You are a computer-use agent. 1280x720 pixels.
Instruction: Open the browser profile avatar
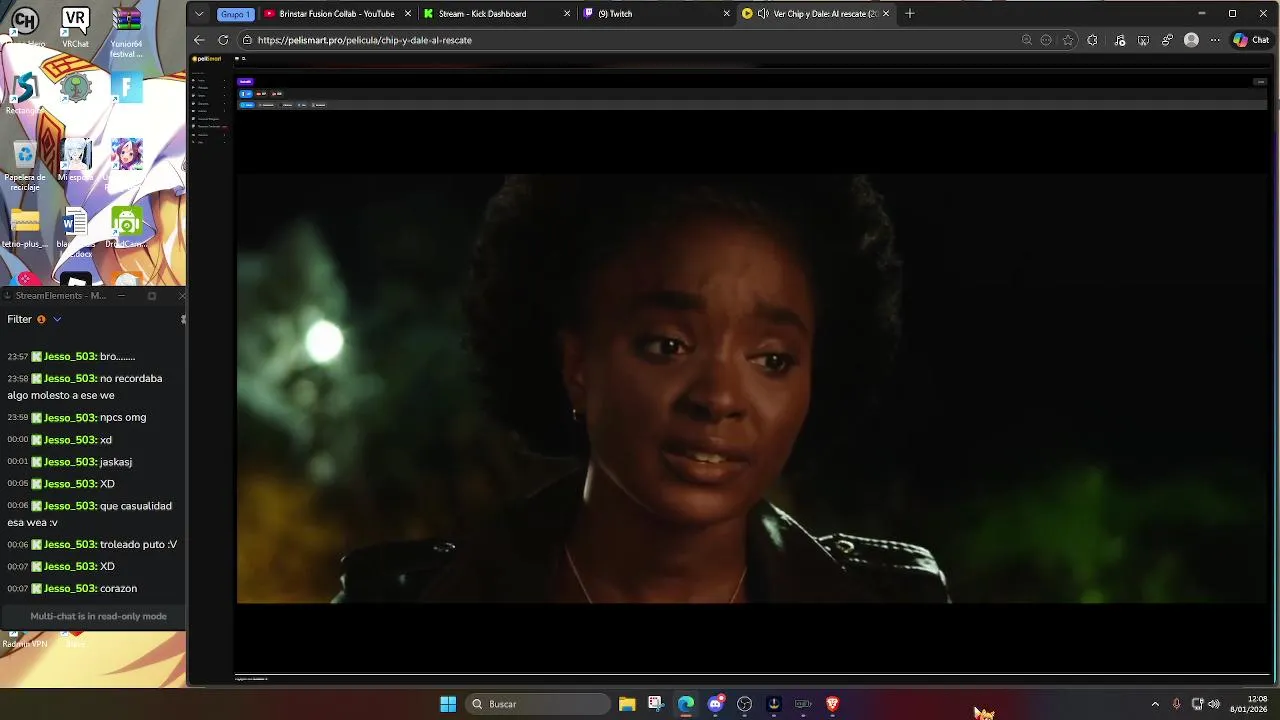click(x=1191, y=40)
